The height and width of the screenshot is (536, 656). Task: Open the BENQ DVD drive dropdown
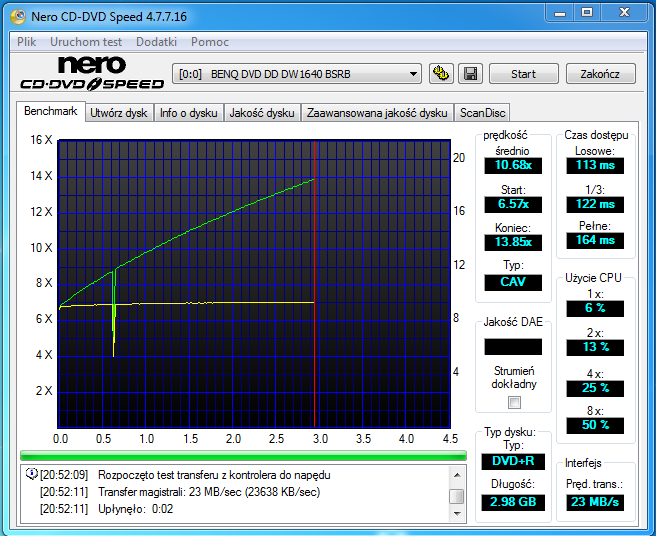[x=297, y=74]
